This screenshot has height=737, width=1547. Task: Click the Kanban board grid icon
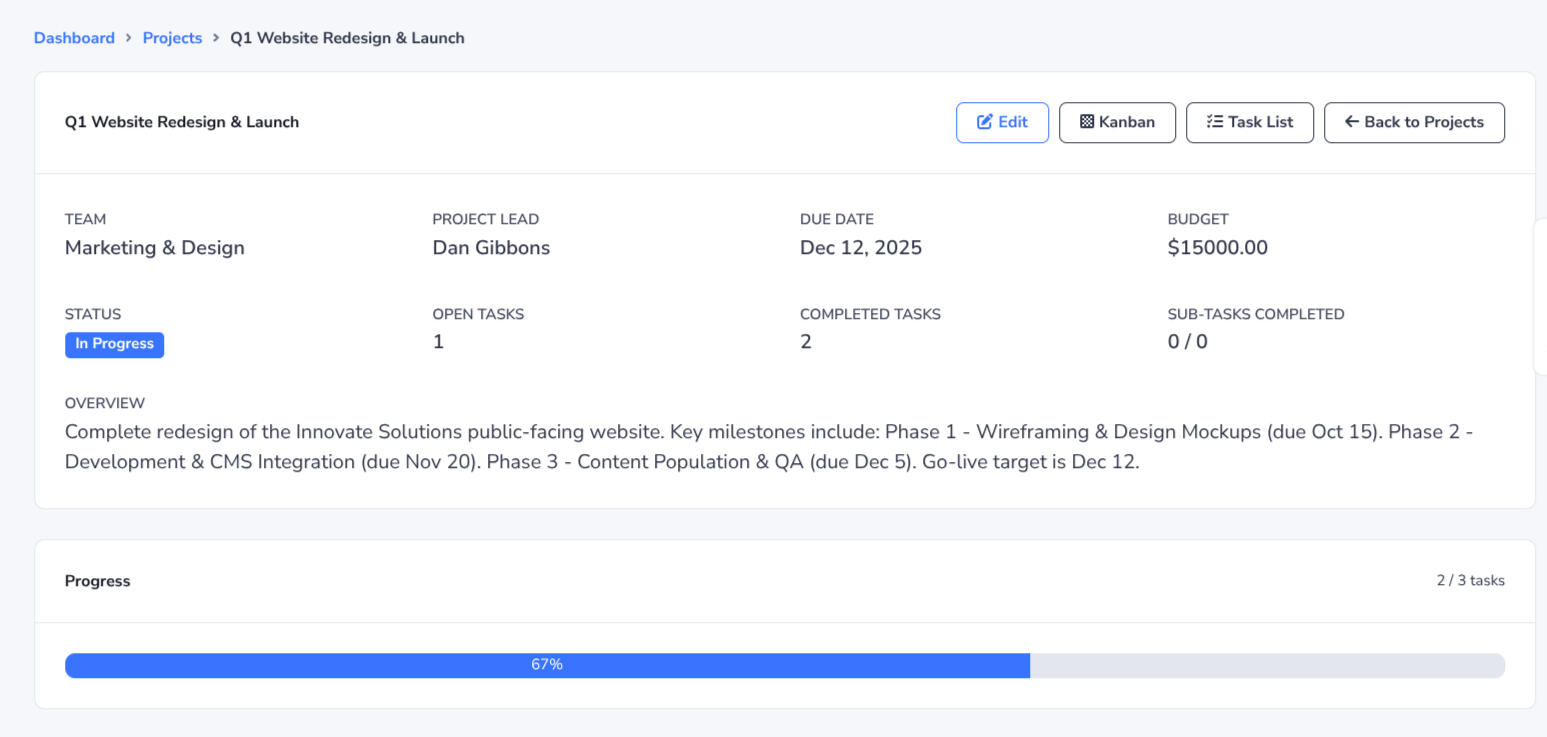coord(1087,122)
